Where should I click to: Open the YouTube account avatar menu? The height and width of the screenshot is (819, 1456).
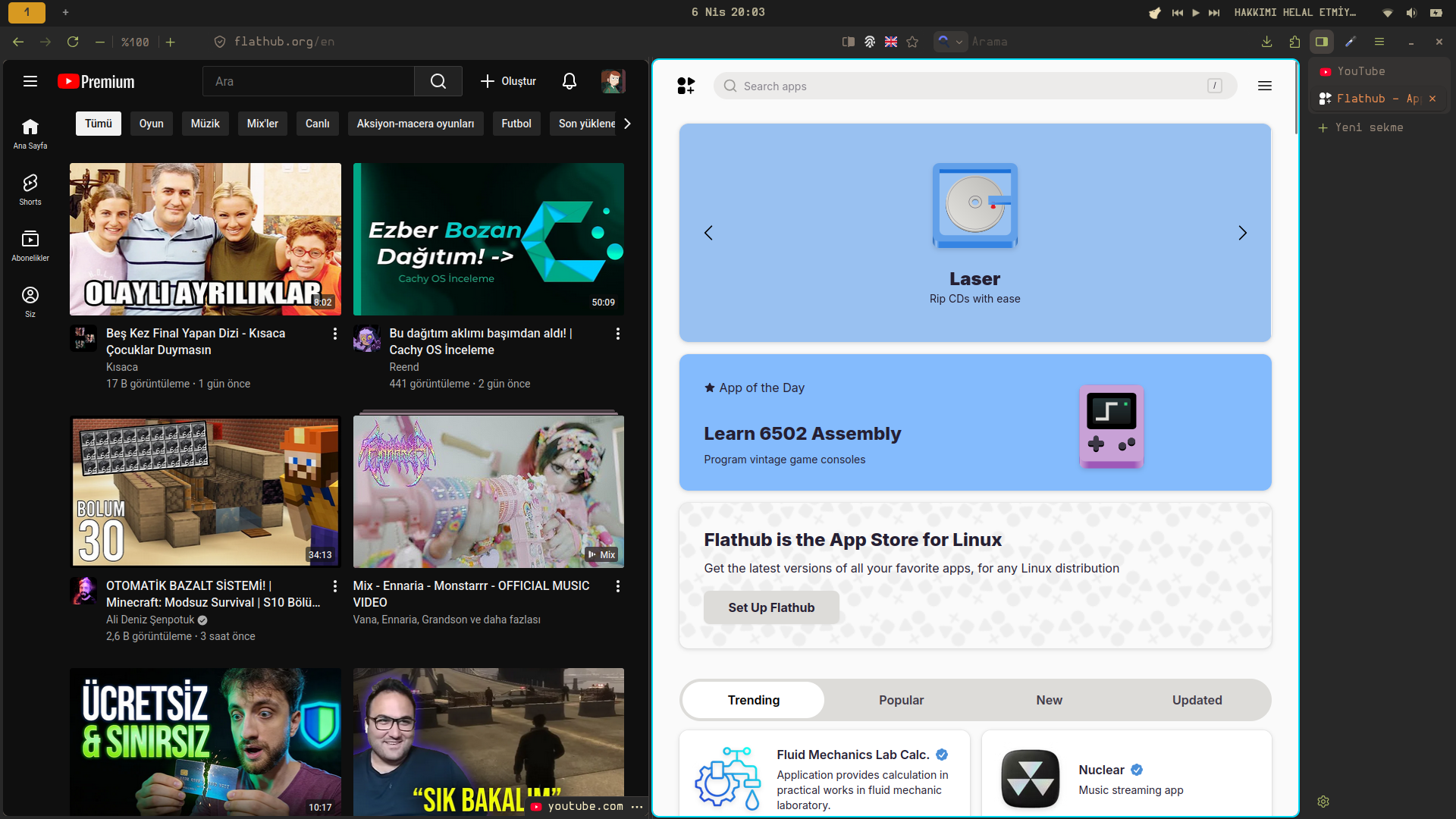click(x=613, y=81)
